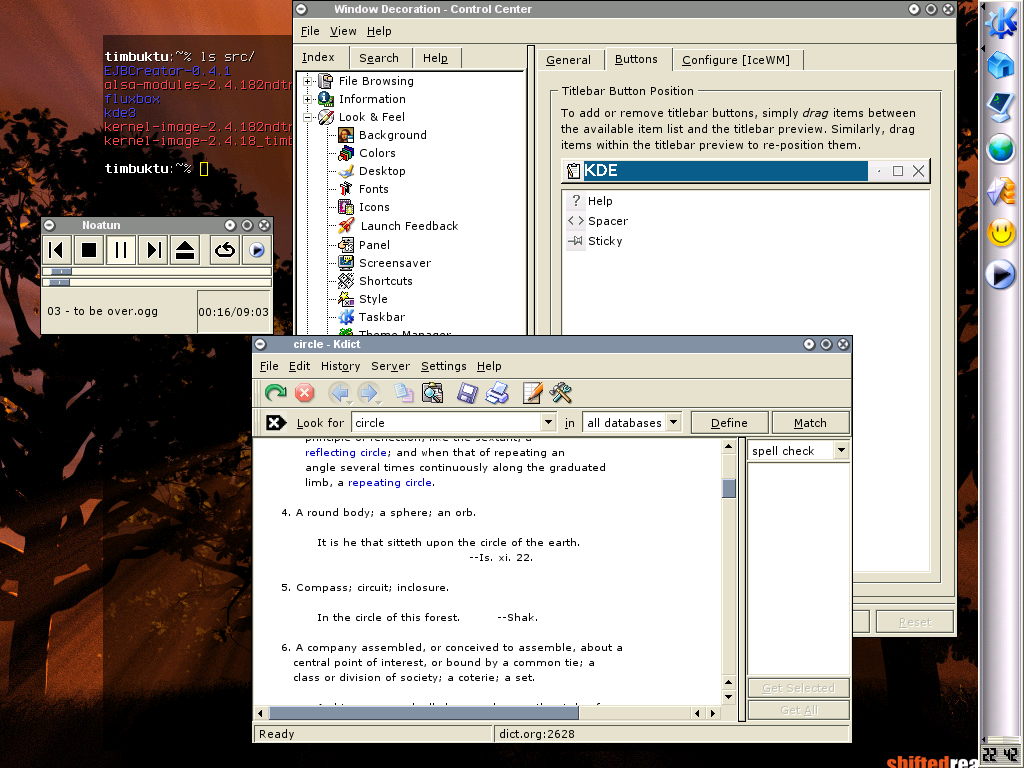Switch to Search tab in Control Center
This screenshot has height=768, width=1024.
pyautogui.click(x=379, y=58)
